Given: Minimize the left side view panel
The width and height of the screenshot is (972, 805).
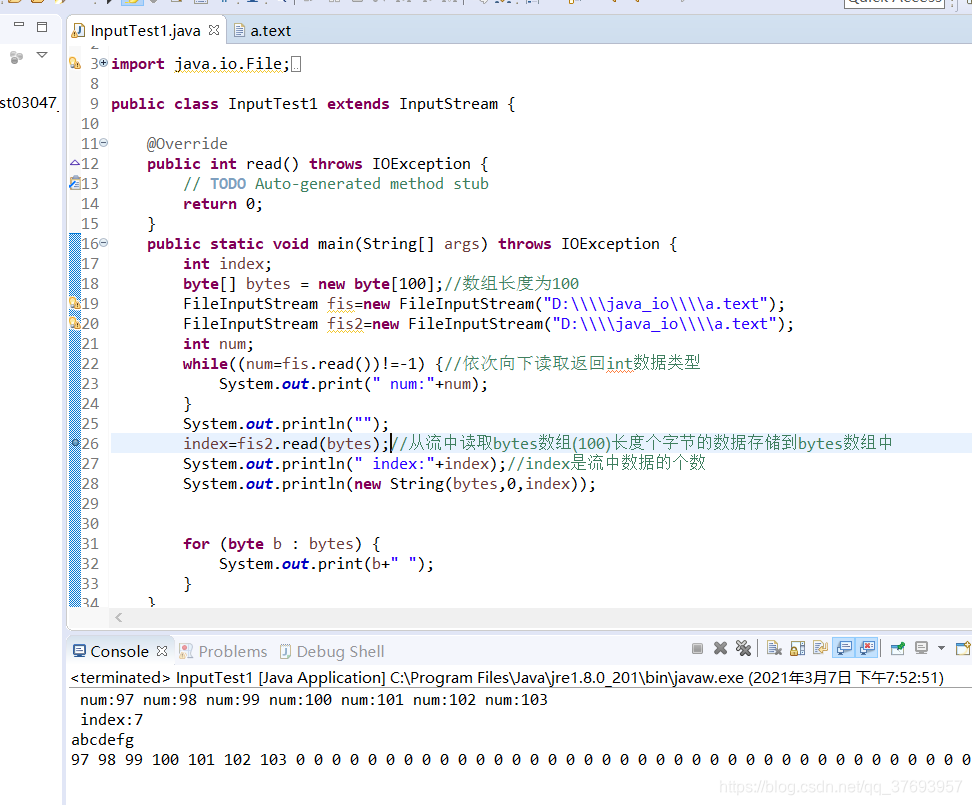Looking at the screenshot, I should click(19, 25).
